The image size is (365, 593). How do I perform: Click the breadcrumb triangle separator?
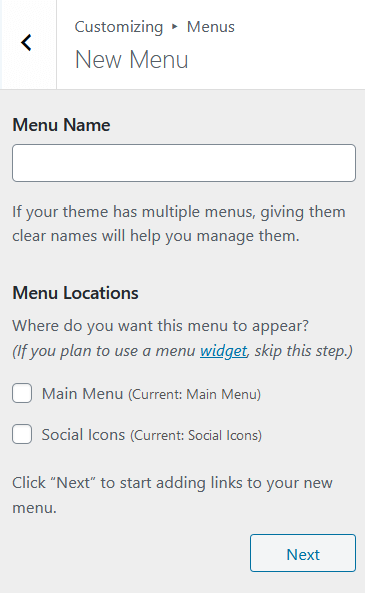pyautogui.click(x=174, y=26)
